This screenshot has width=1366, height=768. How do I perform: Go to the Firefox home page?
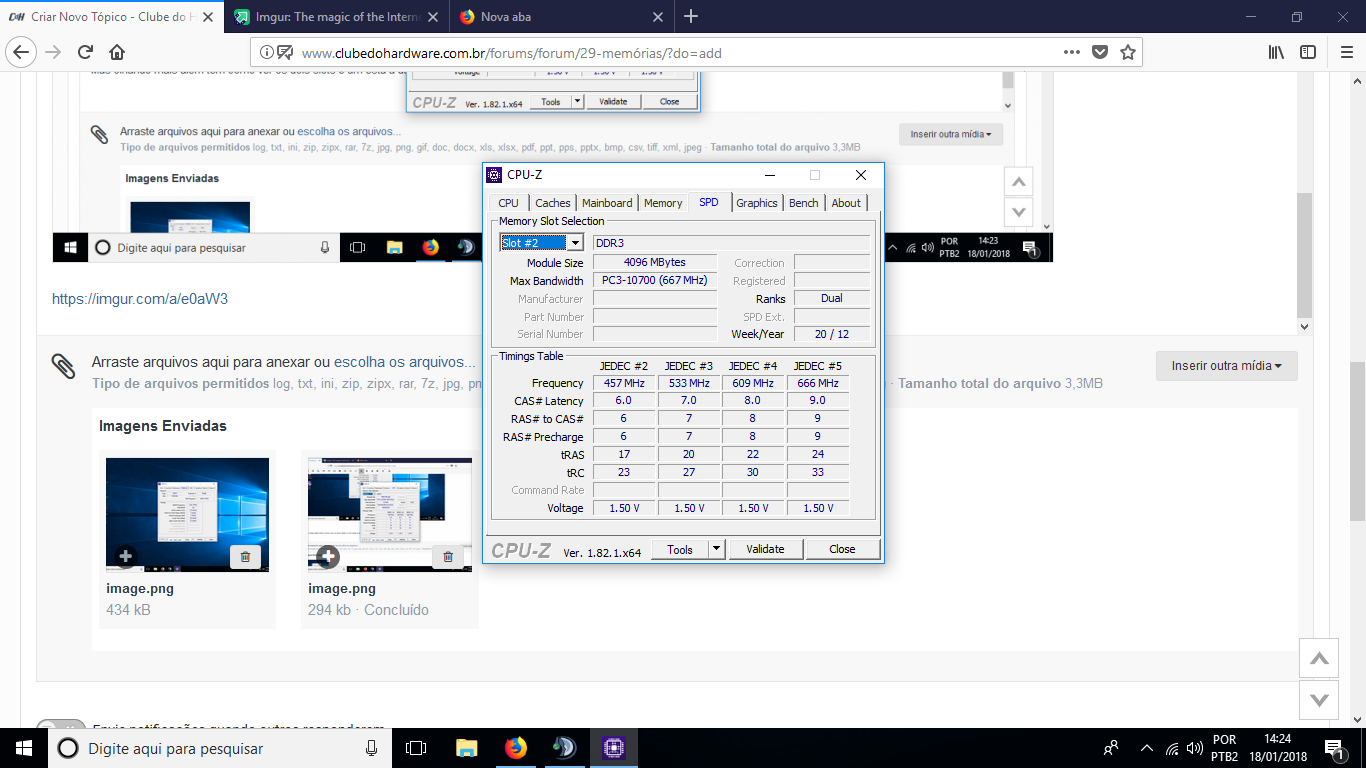click(117, 52)
